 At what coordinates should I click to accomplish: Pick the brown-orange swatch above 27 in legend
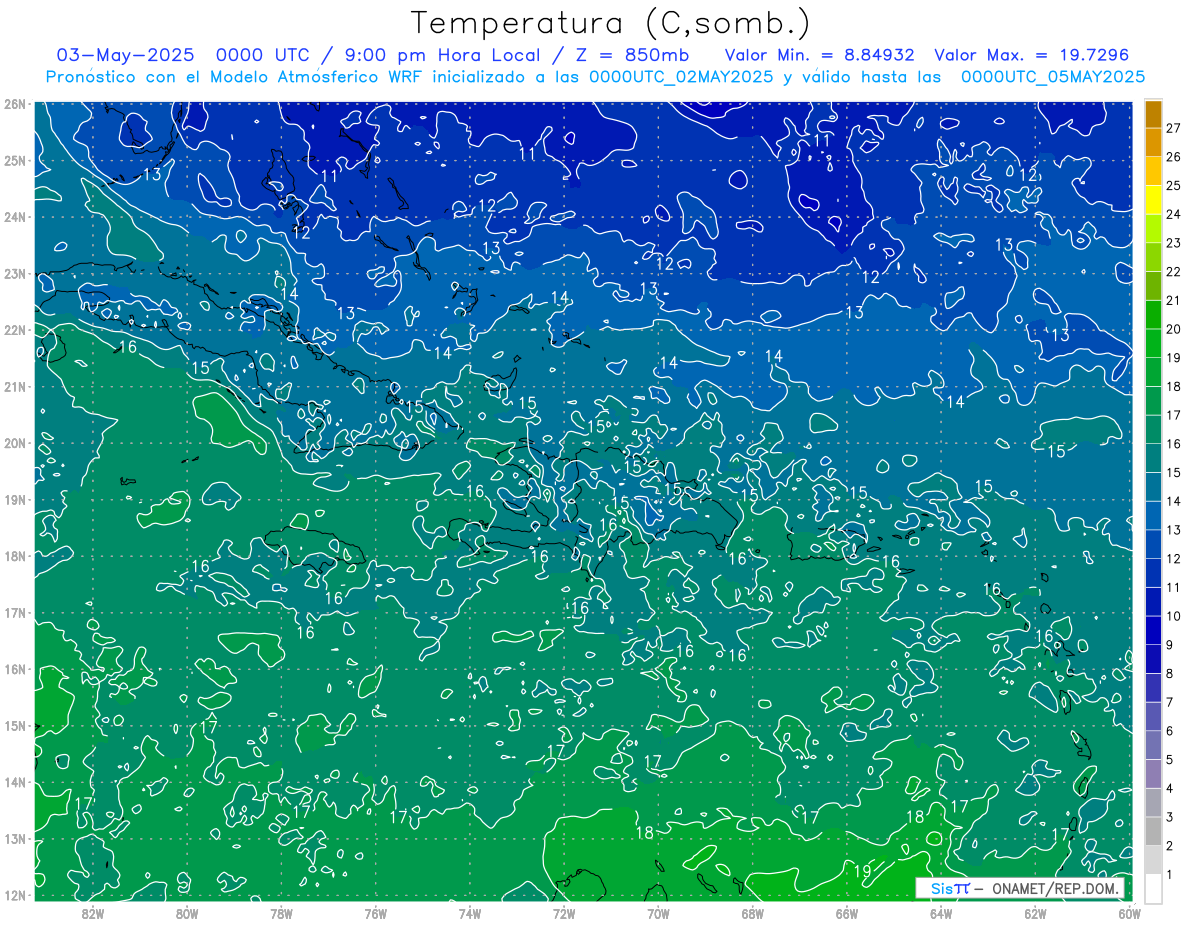[x=1153, y=114]
